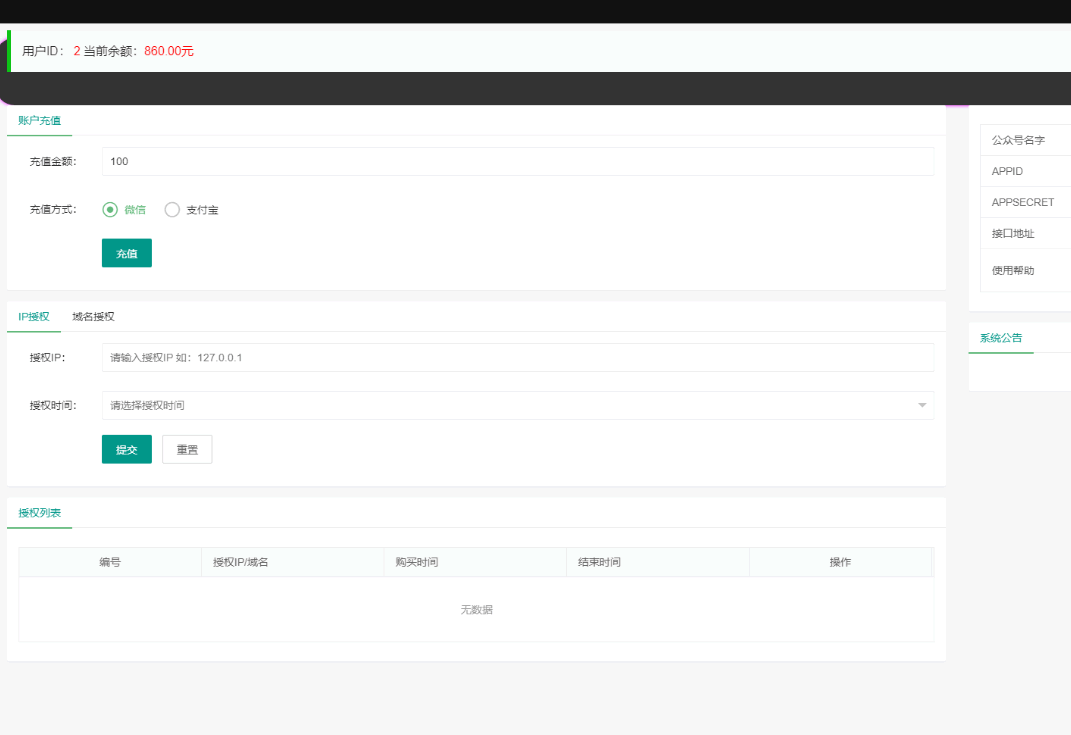Viewport: 1071px width, 735px height.
Task: Click the 编号 column header
Action: pyautogui.click(x=110, y=562)
